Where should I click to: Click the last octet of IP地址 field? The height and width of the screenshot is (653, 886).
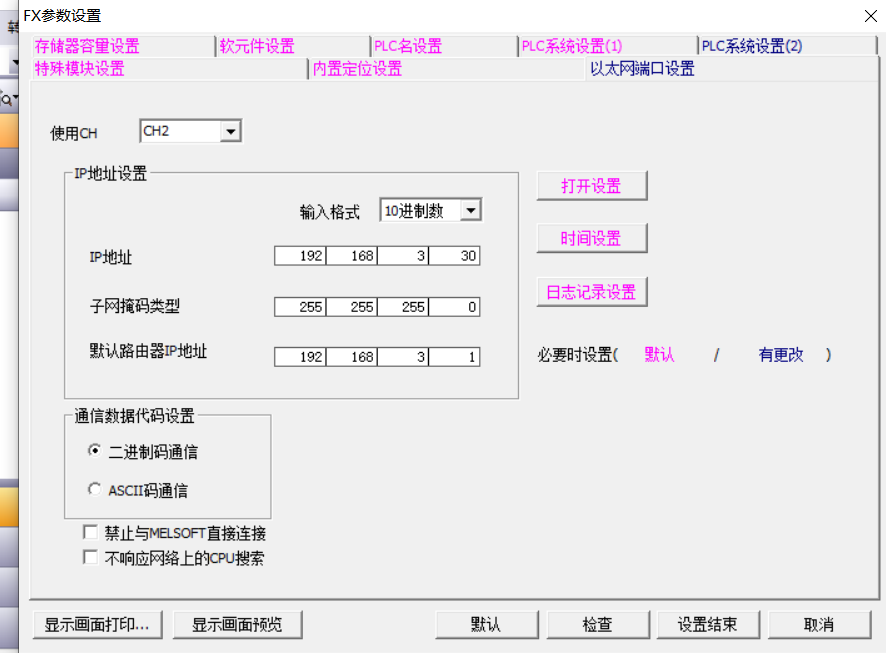[455, 256]
